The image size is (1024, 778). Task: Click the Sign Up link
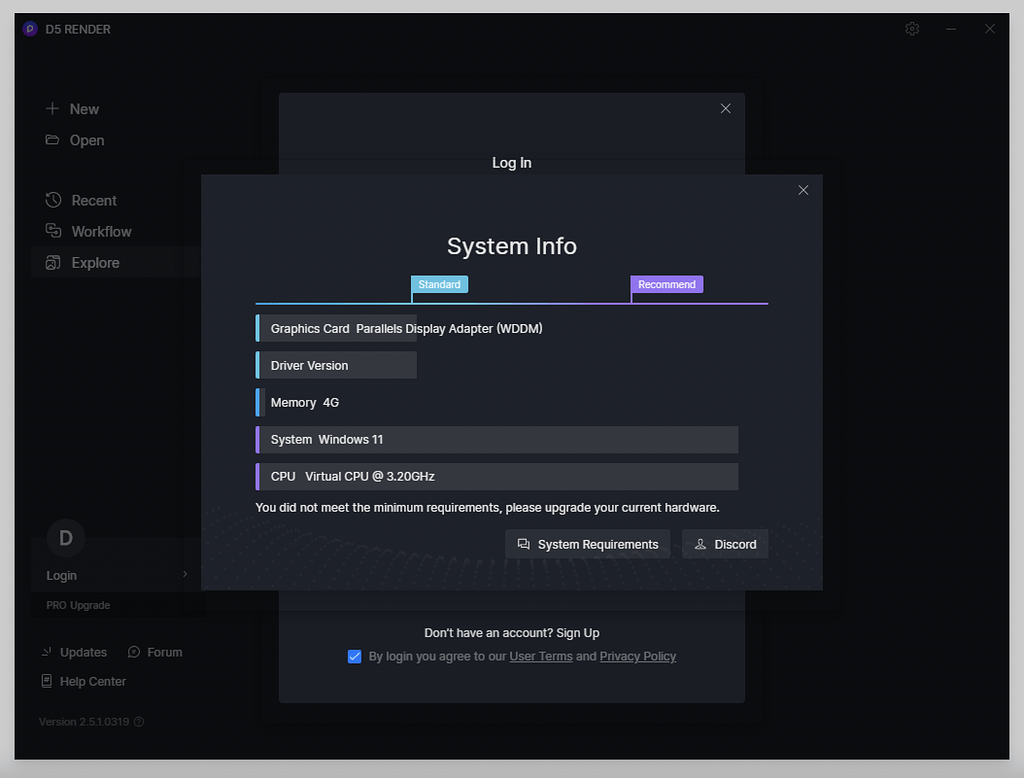click(x=578, y=633)
